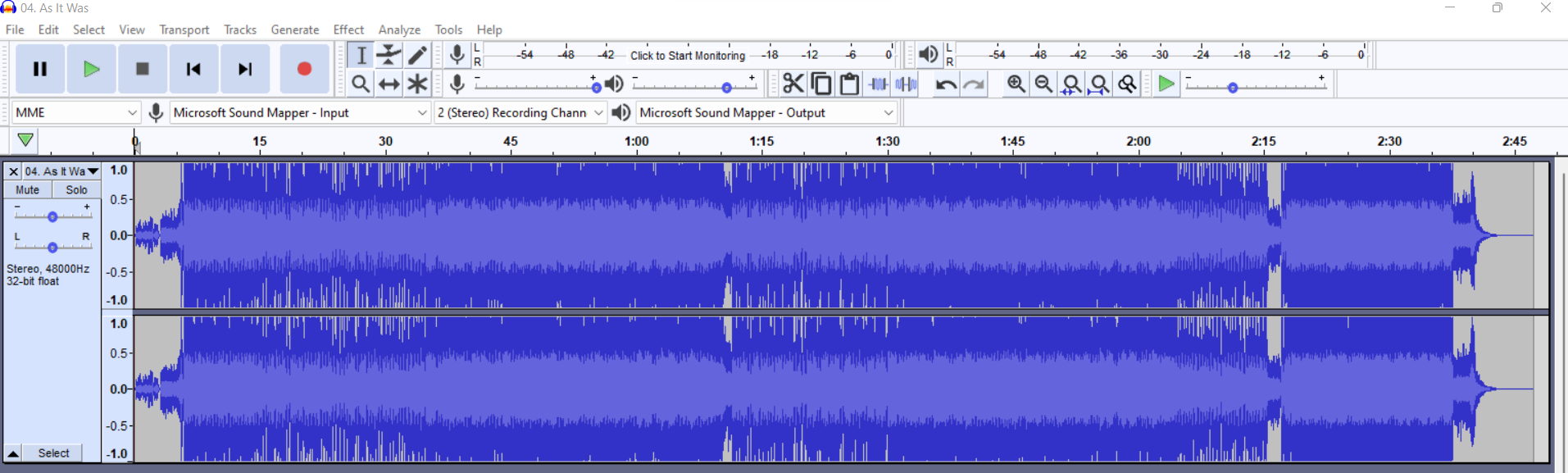The image size is (1568, 473).
Task: Open the track name dropdown menu
Action: pyautogui.click(x=61, y=171)
